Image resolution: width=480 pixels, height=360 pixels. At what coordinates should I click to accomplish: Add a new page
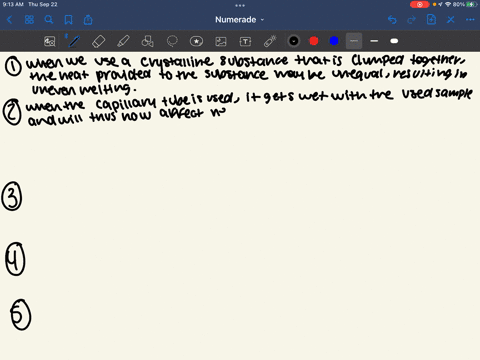(431, 20)
